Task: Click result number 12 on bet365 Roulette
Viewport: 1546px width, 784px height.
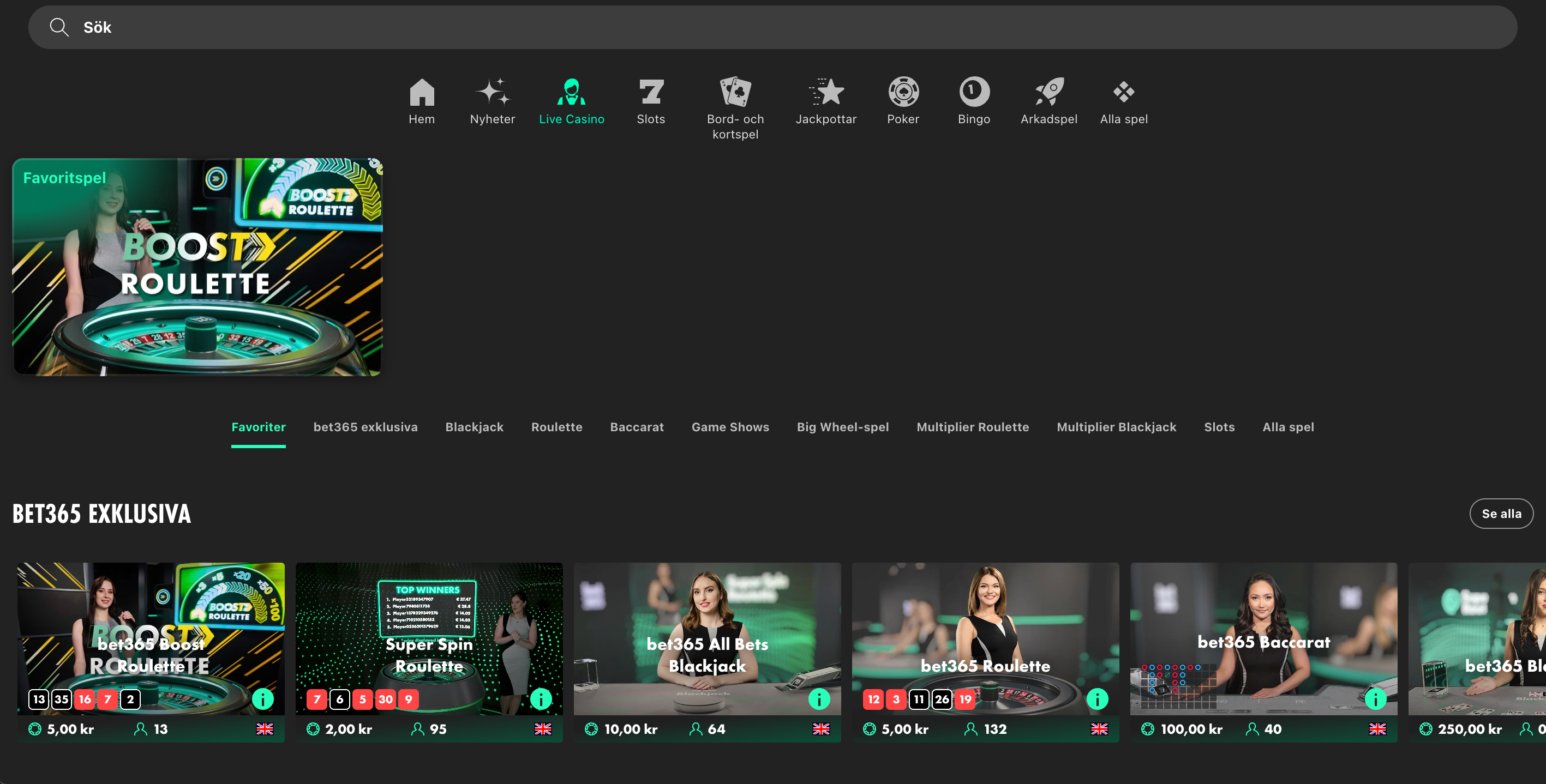Action: (x=873, y=699)
